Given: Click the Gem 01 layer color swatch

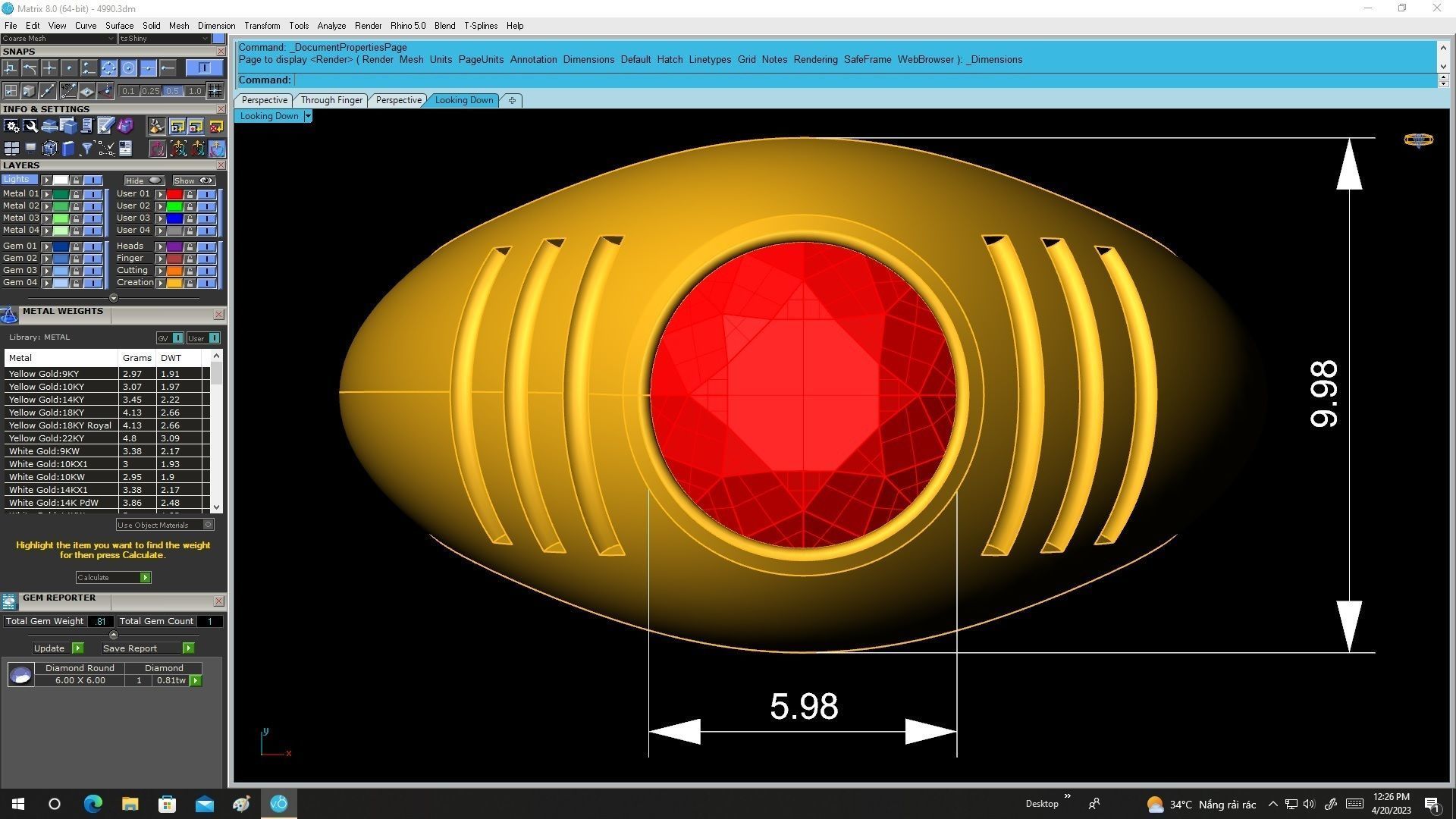Looking at the screenshot, I should (61, 246).
